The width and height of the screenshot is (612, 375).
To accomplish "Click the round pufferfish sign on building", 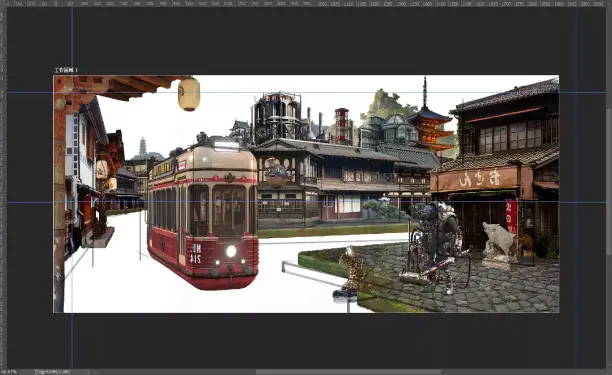I will tap(277, 174).
